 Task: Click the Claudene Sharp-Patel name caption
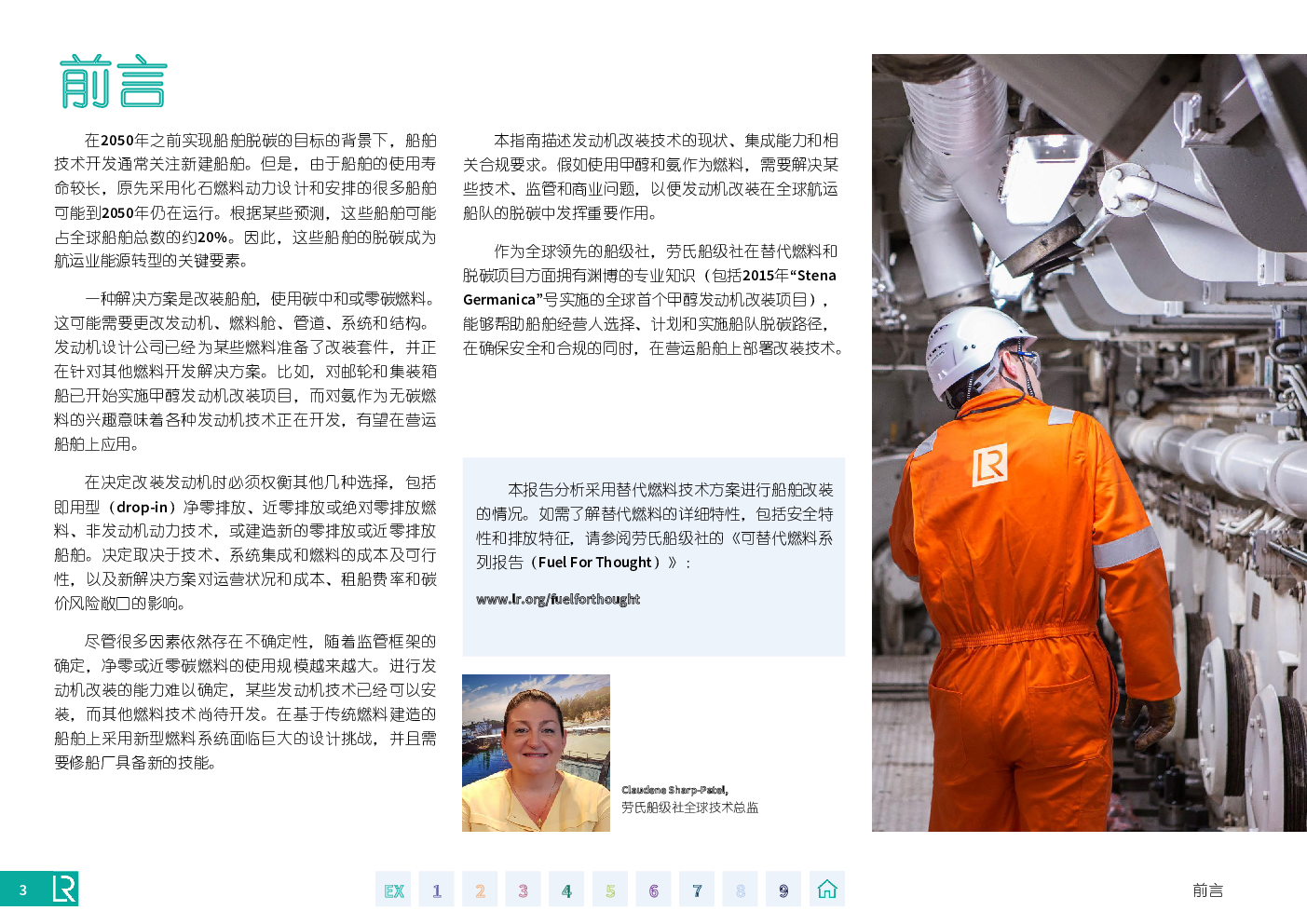pos(674,790)
